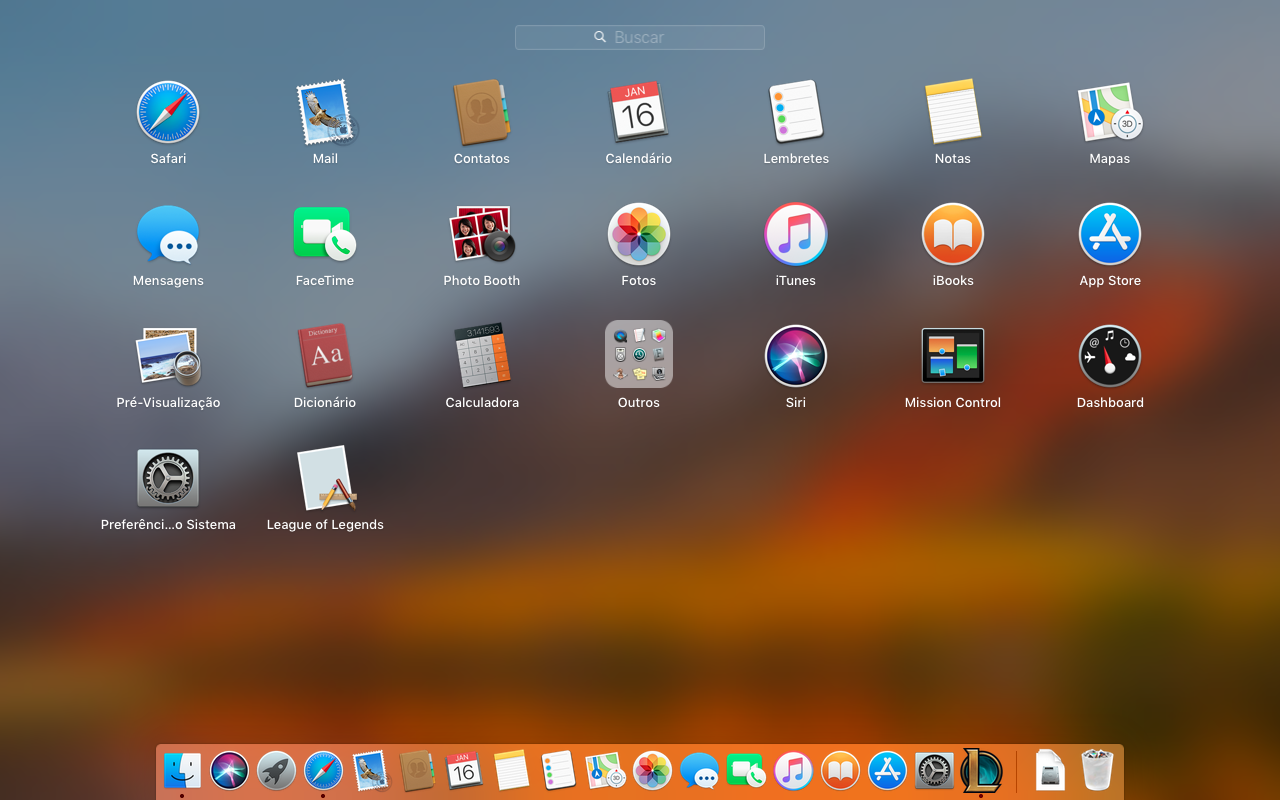Open the FaceTime icon in the Dock
This screenshot has width=1280, height=800.
pos(746,771)
